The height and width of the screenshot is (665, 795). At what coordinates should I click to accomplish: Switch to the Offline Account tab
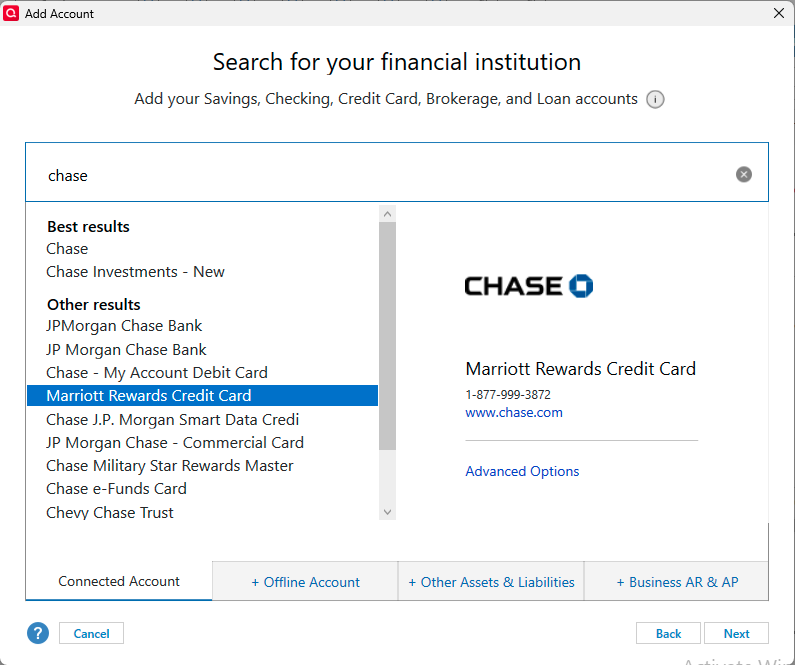tap(305, 582)
